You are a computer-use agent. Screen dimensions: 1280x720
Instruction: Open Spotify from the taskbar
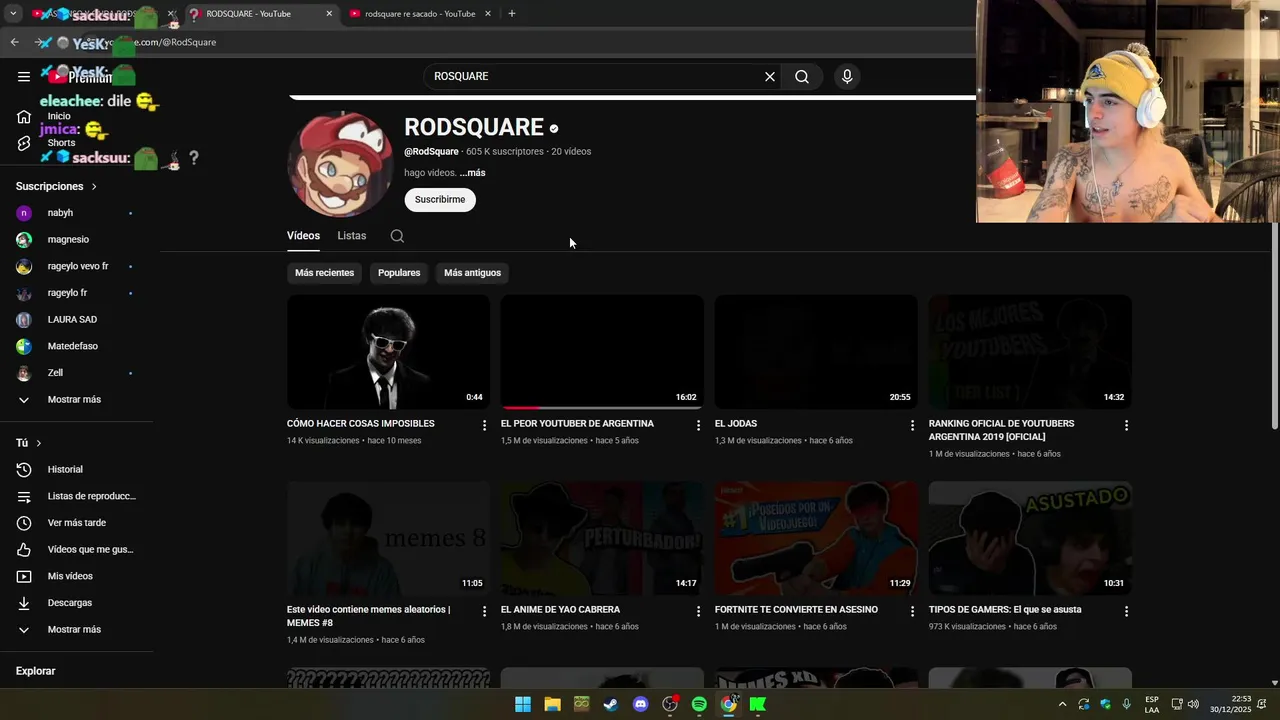(699, 704)
